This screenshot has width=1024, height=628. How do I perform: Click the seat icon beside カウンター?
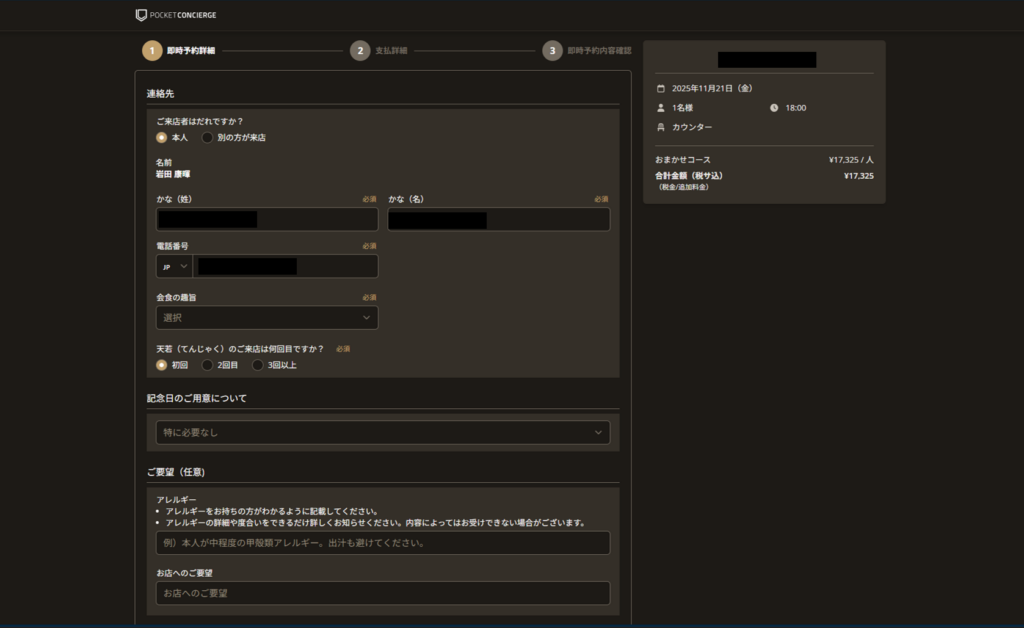point(660,127)
